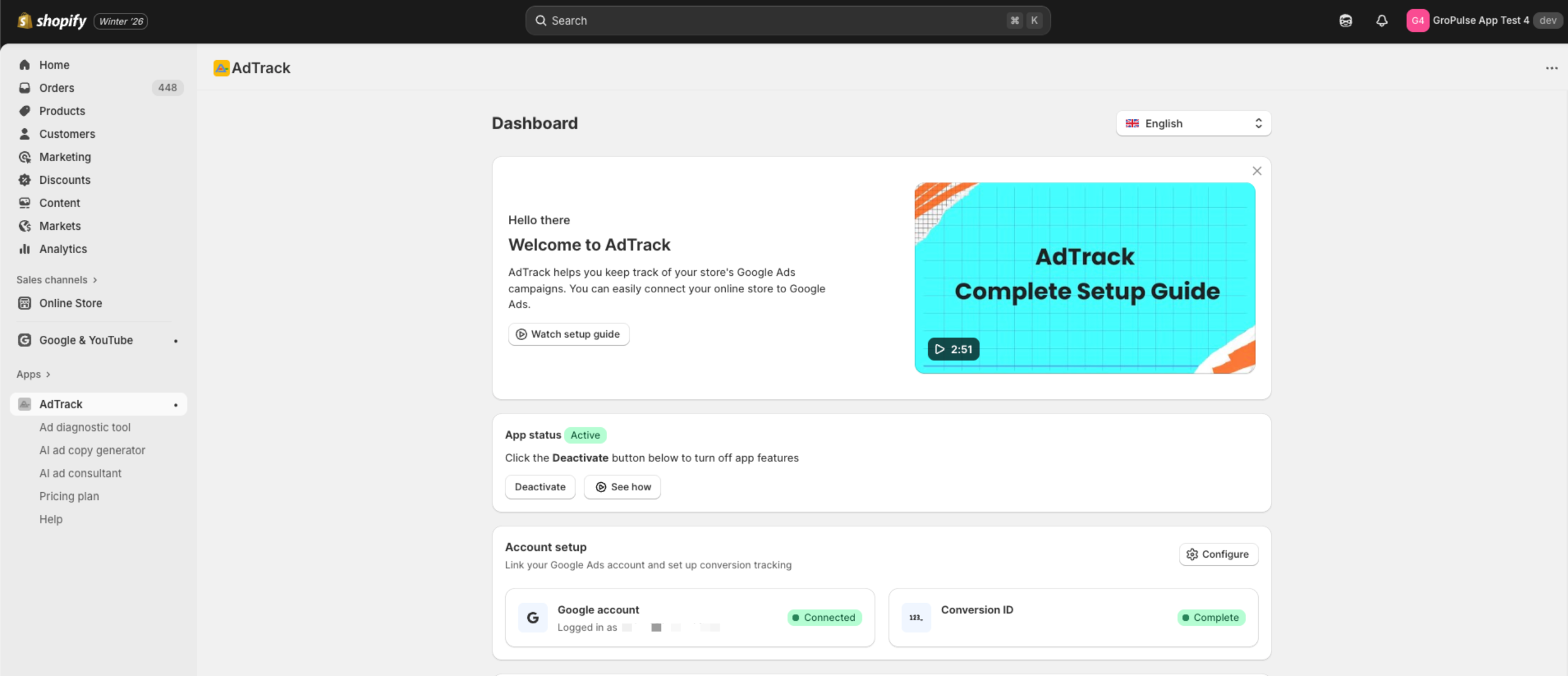Open the notifications bell
Viewport: 1568px width, 676px height.
(1382, 20)
